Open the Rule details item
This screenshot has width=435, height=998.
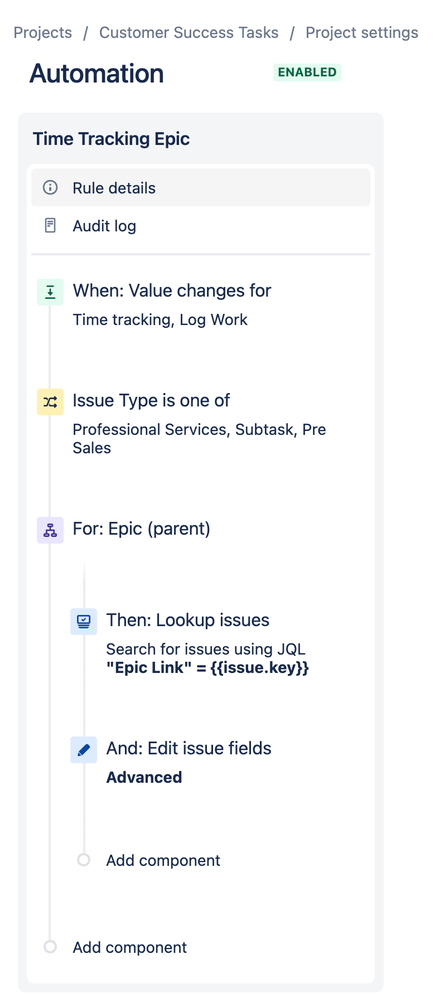201,188
